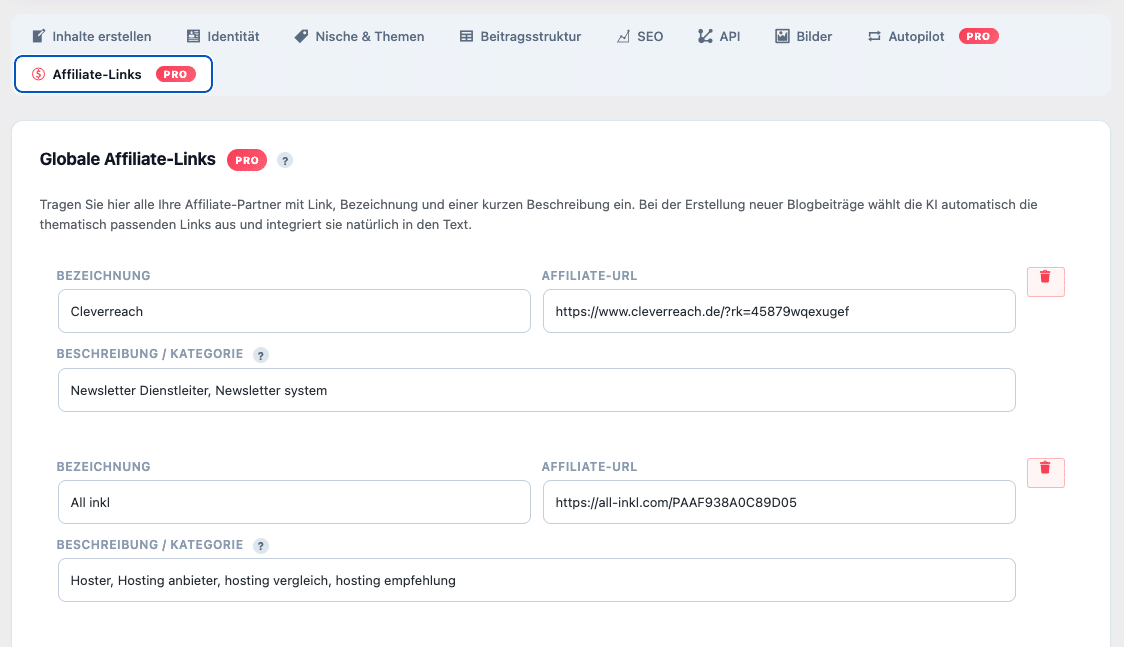Click help icon next to second Beschreibung / Kategorie

[261, 546]
